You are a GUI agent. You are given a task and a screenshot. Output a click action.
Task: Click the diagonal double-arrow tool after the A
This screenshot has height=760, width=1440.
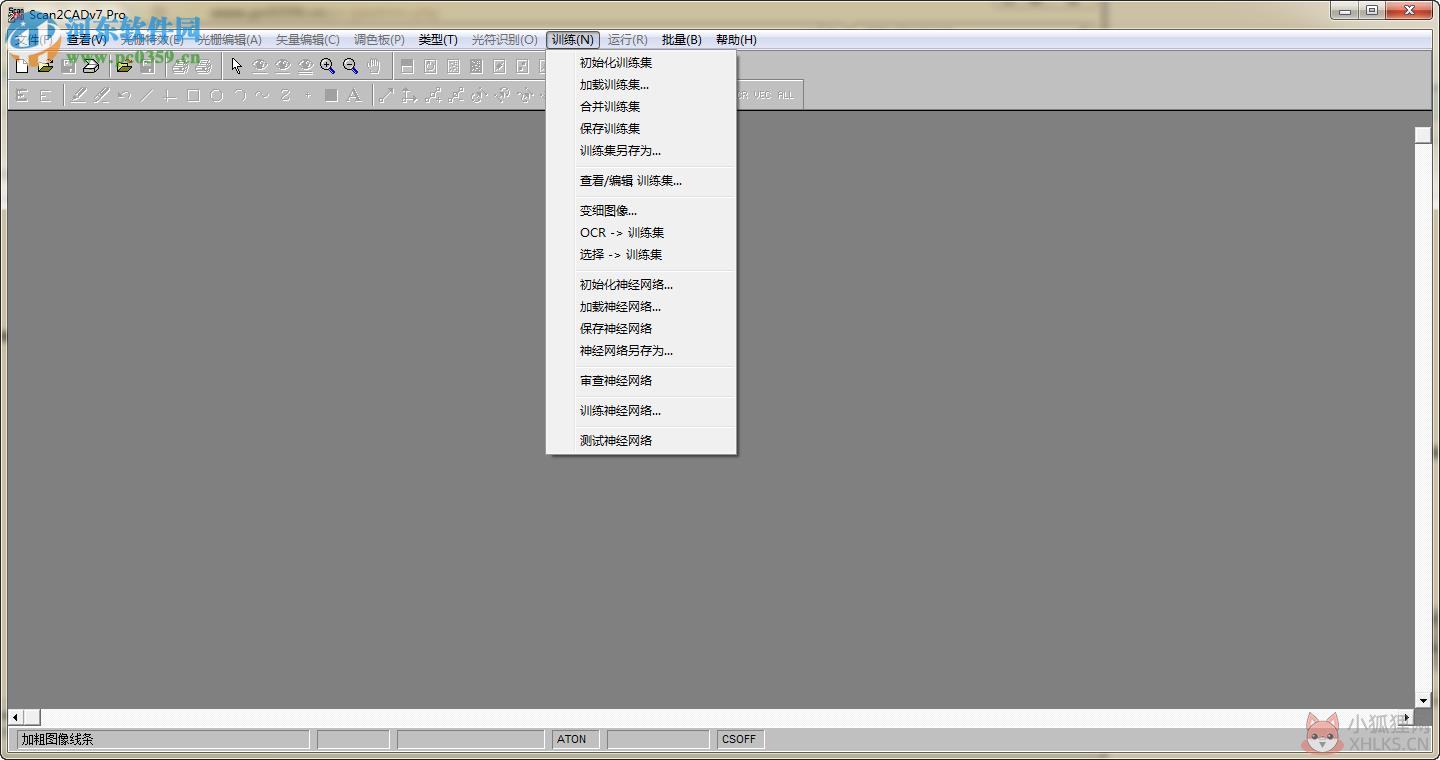[x=386, y=96]
